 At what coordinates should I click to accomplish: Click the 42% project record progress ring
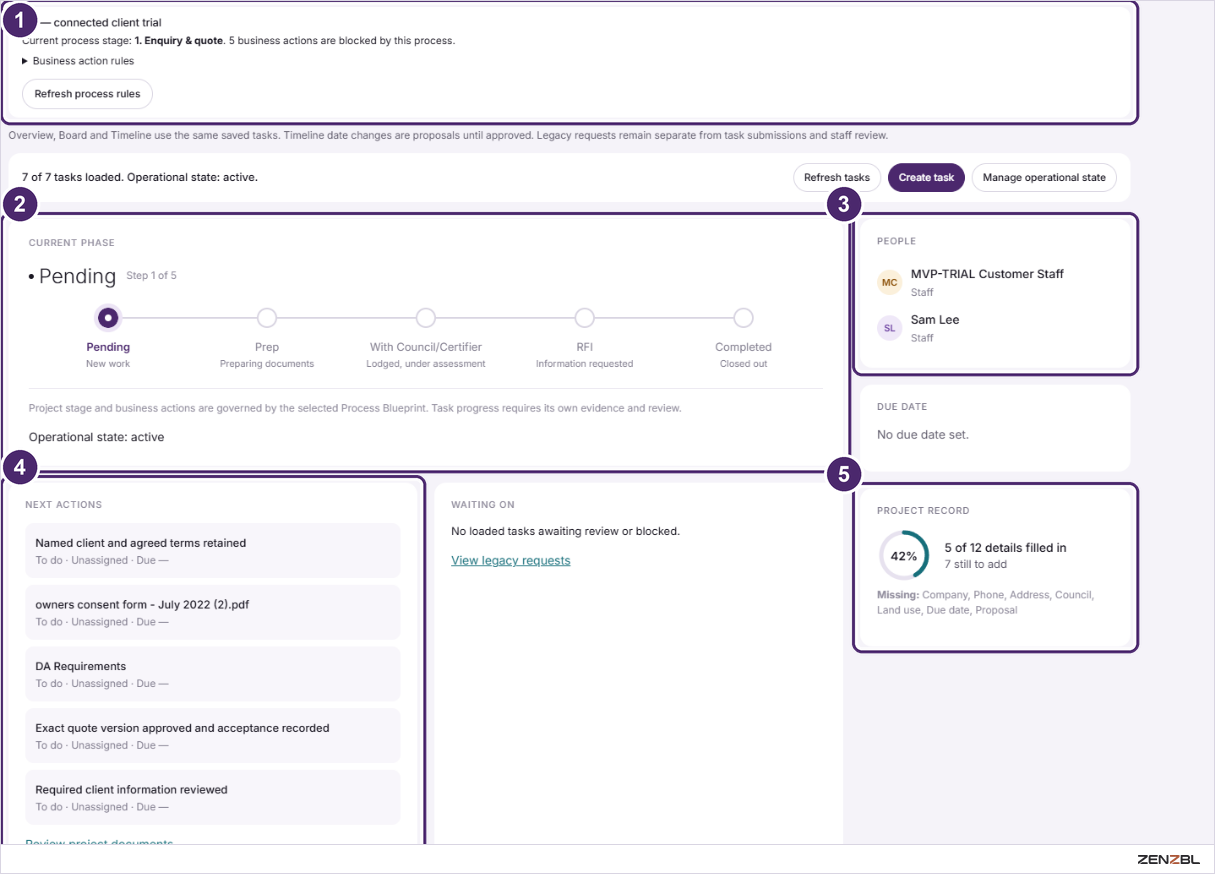point(904,555)
